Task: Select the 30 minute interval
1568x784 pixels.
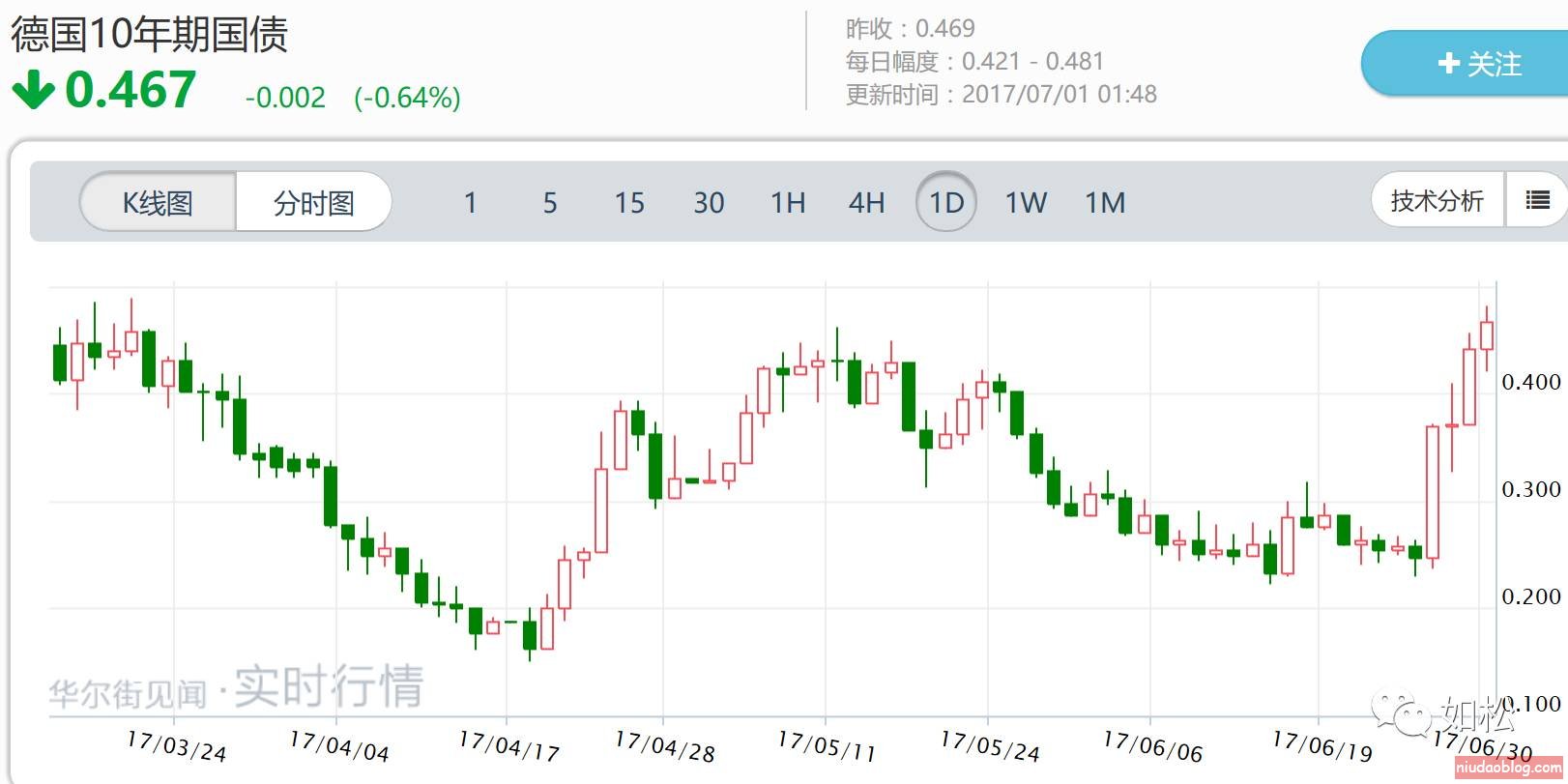Action: tap(709, 203)
